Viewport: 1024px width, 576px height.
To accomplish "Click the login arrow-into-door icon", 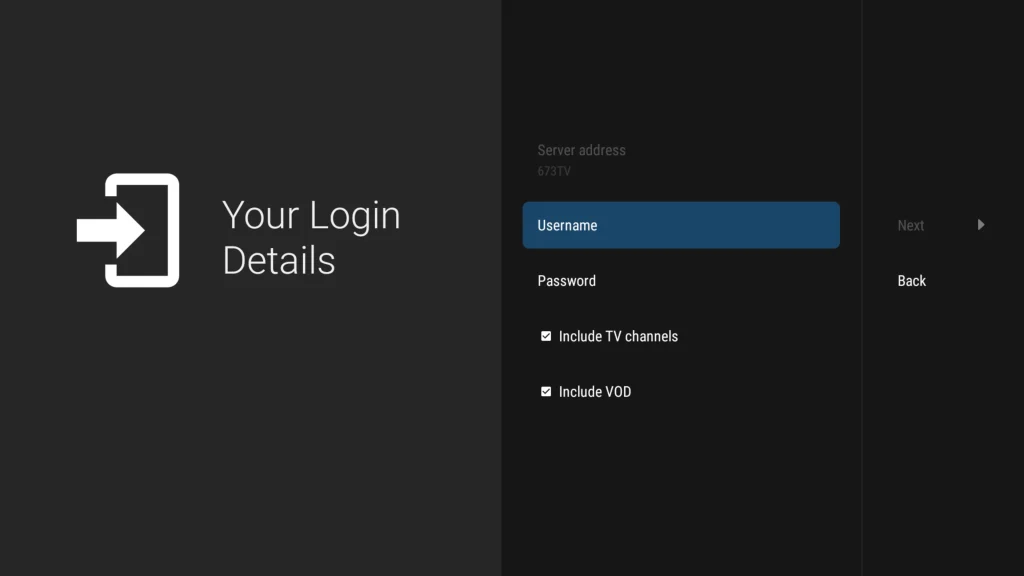I will (x=128, y=230).
